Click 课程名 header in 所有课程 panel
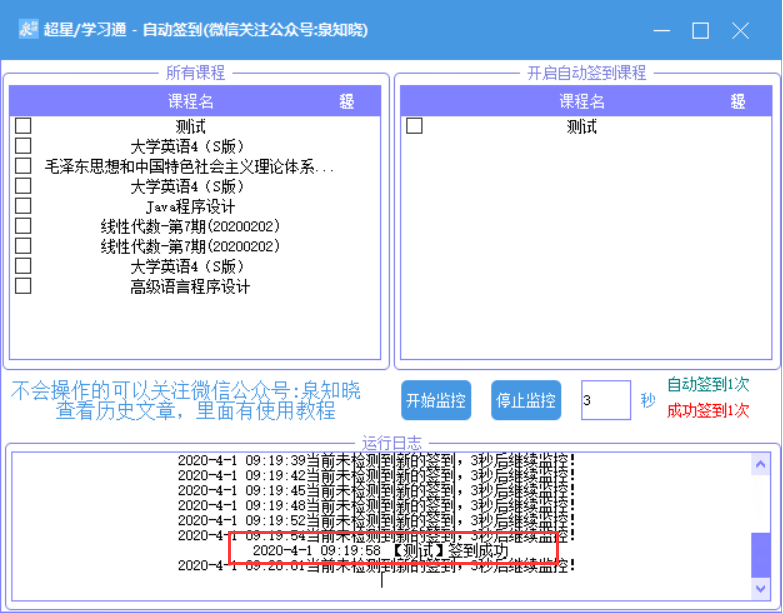 coord(190,102)
